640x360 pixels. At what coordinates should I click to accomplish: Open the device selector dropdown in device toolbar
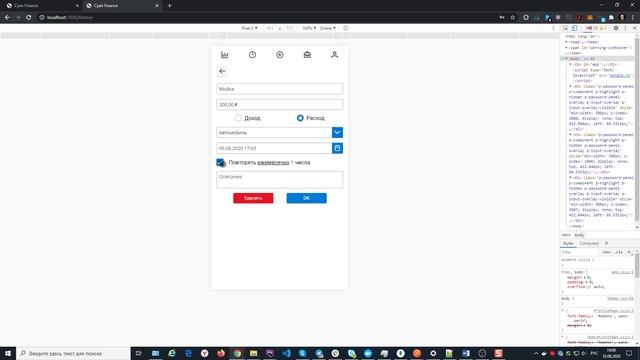click(x=249, y=28)
